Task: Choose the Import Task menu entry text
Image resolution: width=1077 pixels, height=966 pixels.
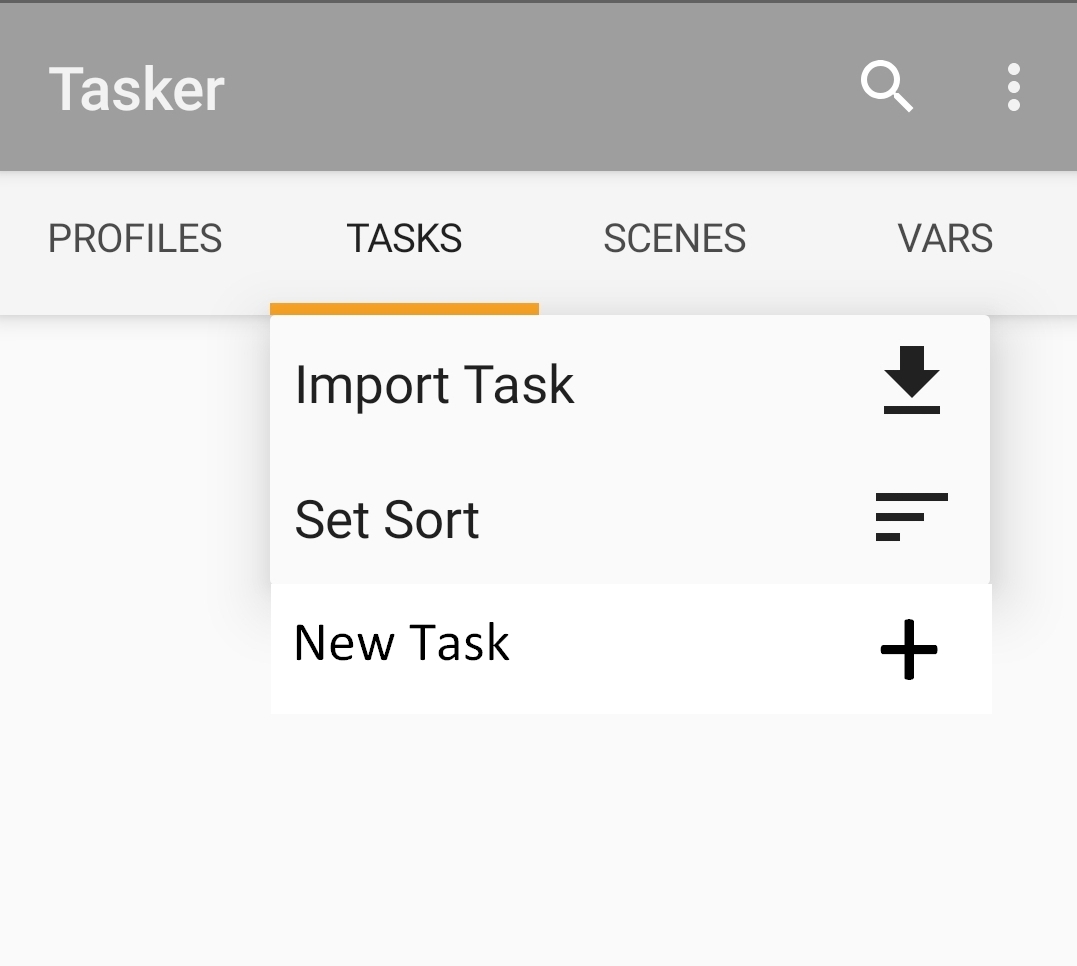Action: coord(434,385)
